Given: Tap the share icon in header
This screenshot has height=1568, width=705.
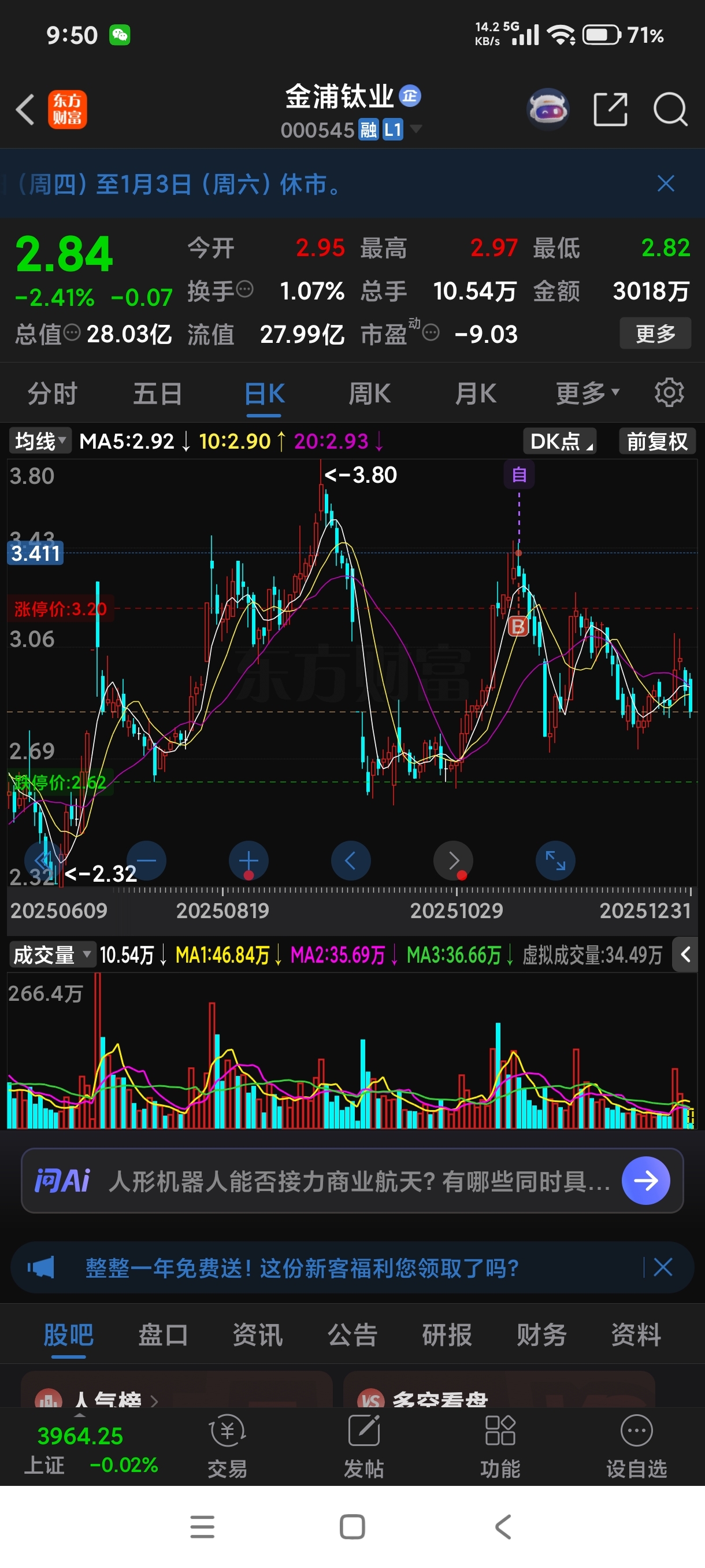Looking at the screenshot, I should (x=610, y=110).
